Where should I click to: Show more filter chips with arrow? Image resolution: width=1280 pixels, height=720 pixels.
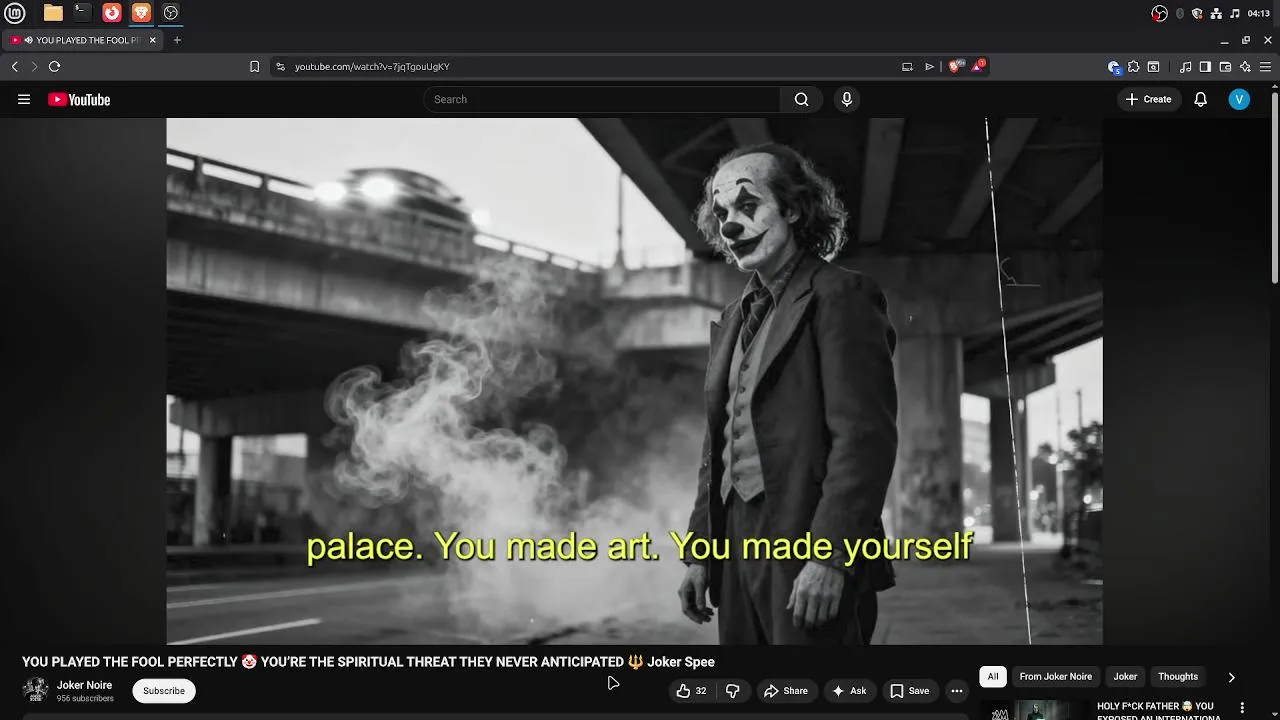[1231, 677]
